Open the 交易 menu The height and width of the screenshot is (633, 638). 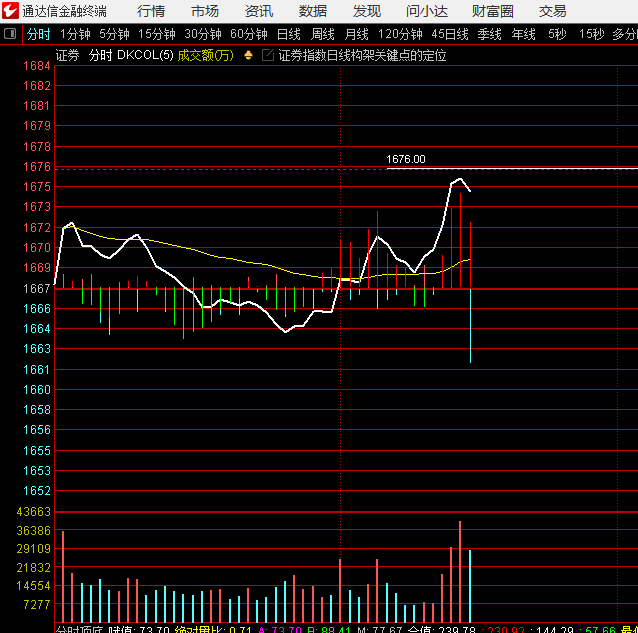coord(553,11)
